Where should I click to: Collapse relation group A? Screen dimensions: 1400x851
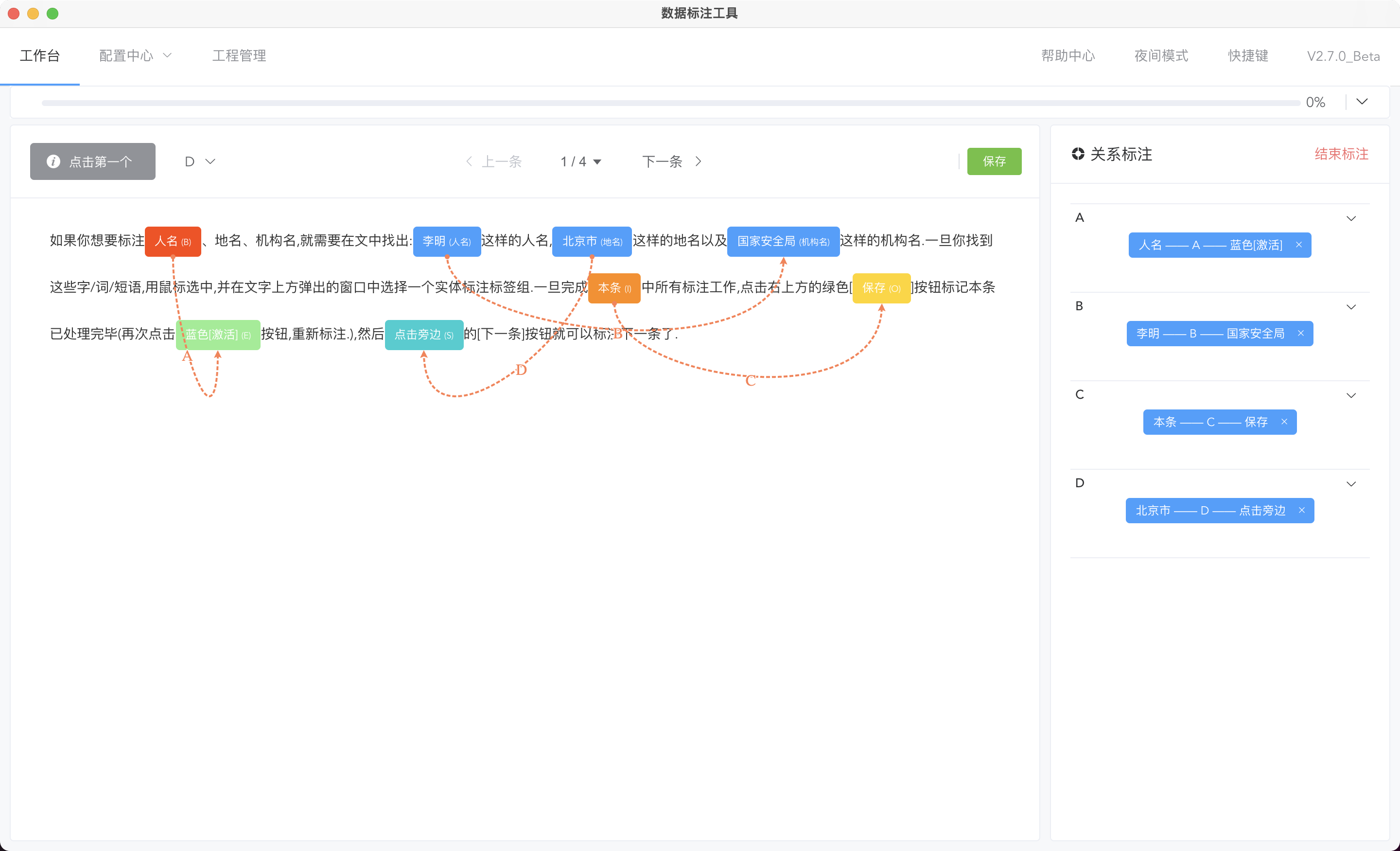(x=1351, y=218)
